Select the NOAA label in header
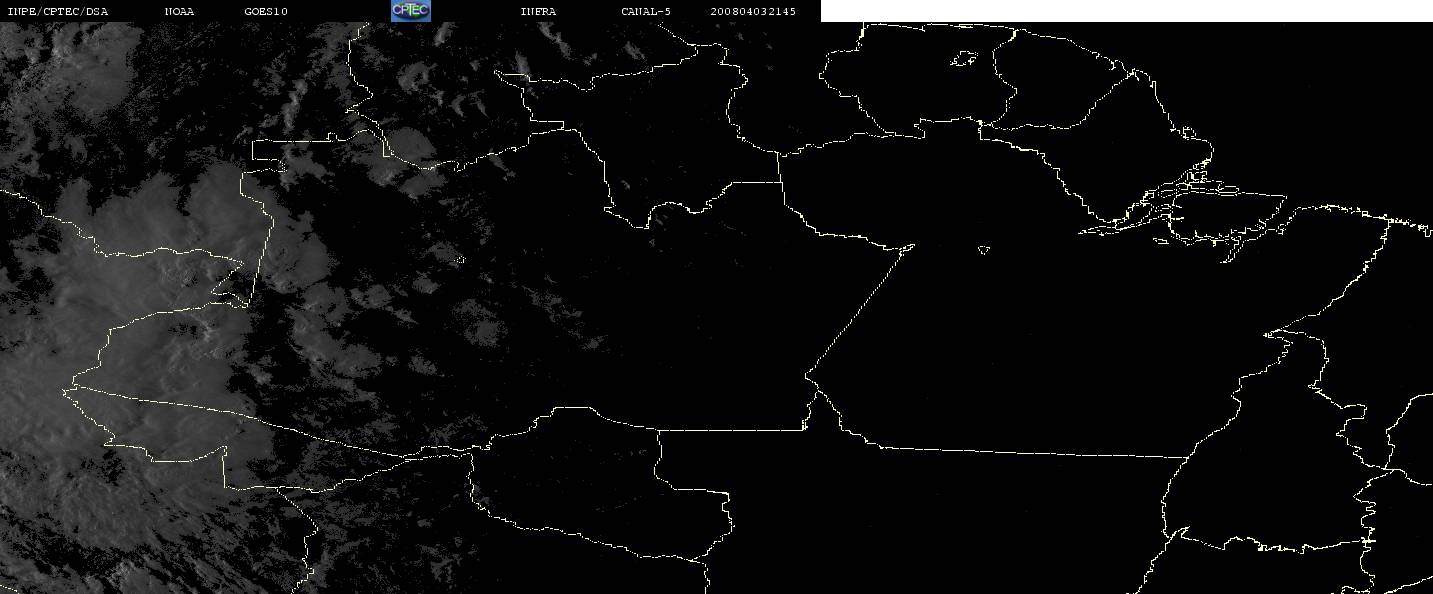 (179, 12)
